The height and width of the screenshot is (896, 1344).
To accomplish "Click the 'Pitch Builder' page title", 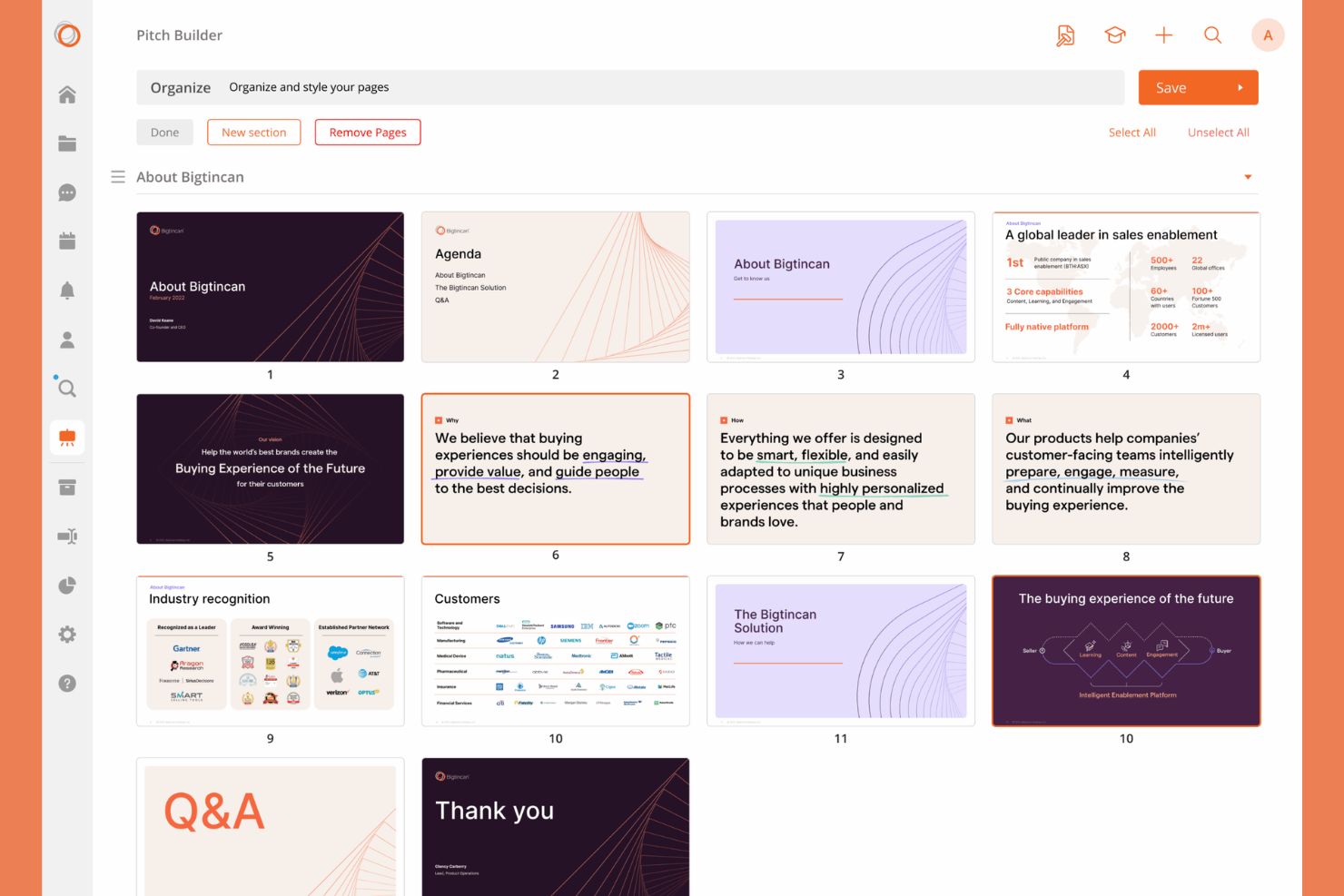I will (x=179, y=35).
